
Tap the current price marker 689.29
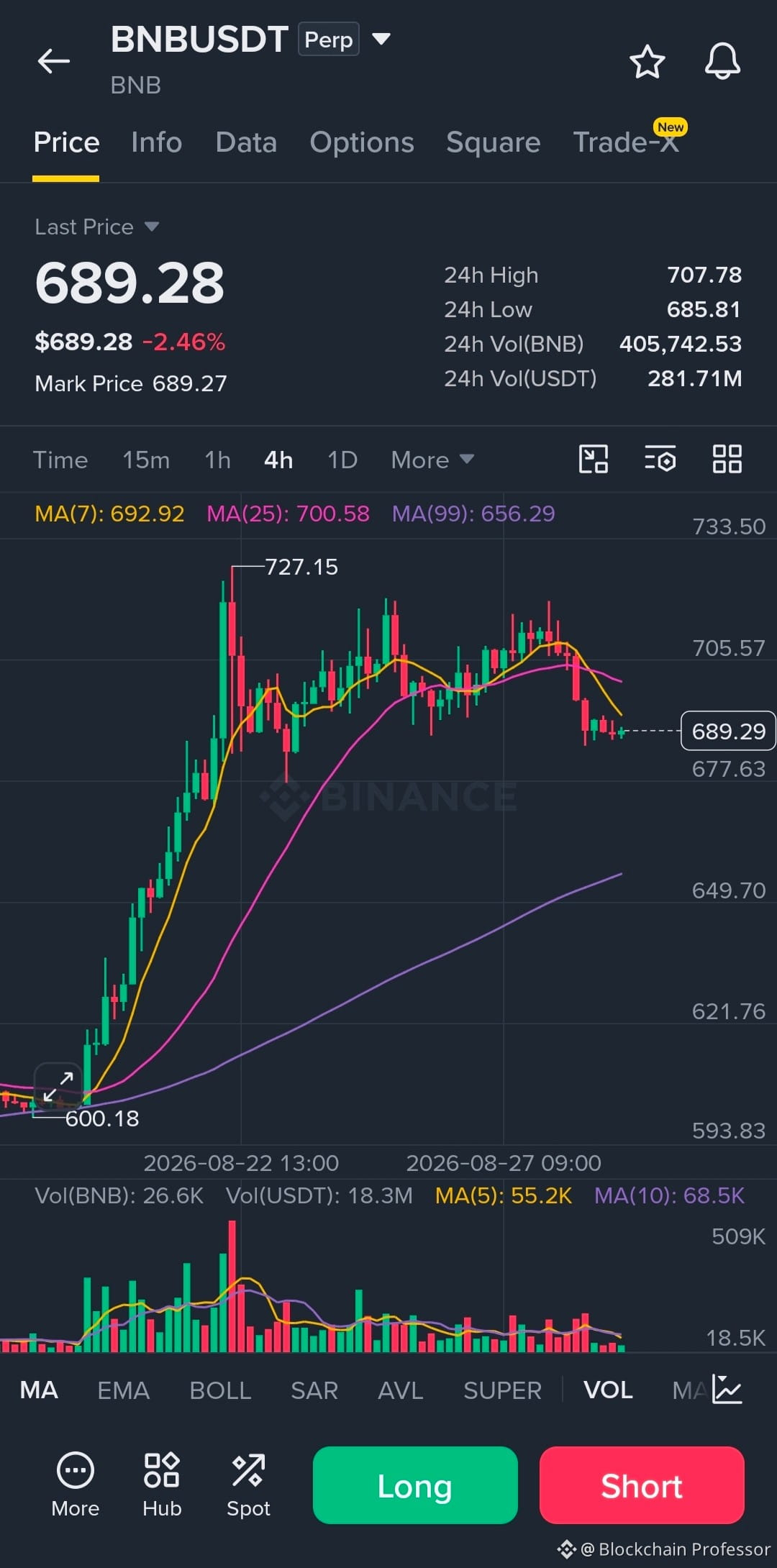click(728, 731)
